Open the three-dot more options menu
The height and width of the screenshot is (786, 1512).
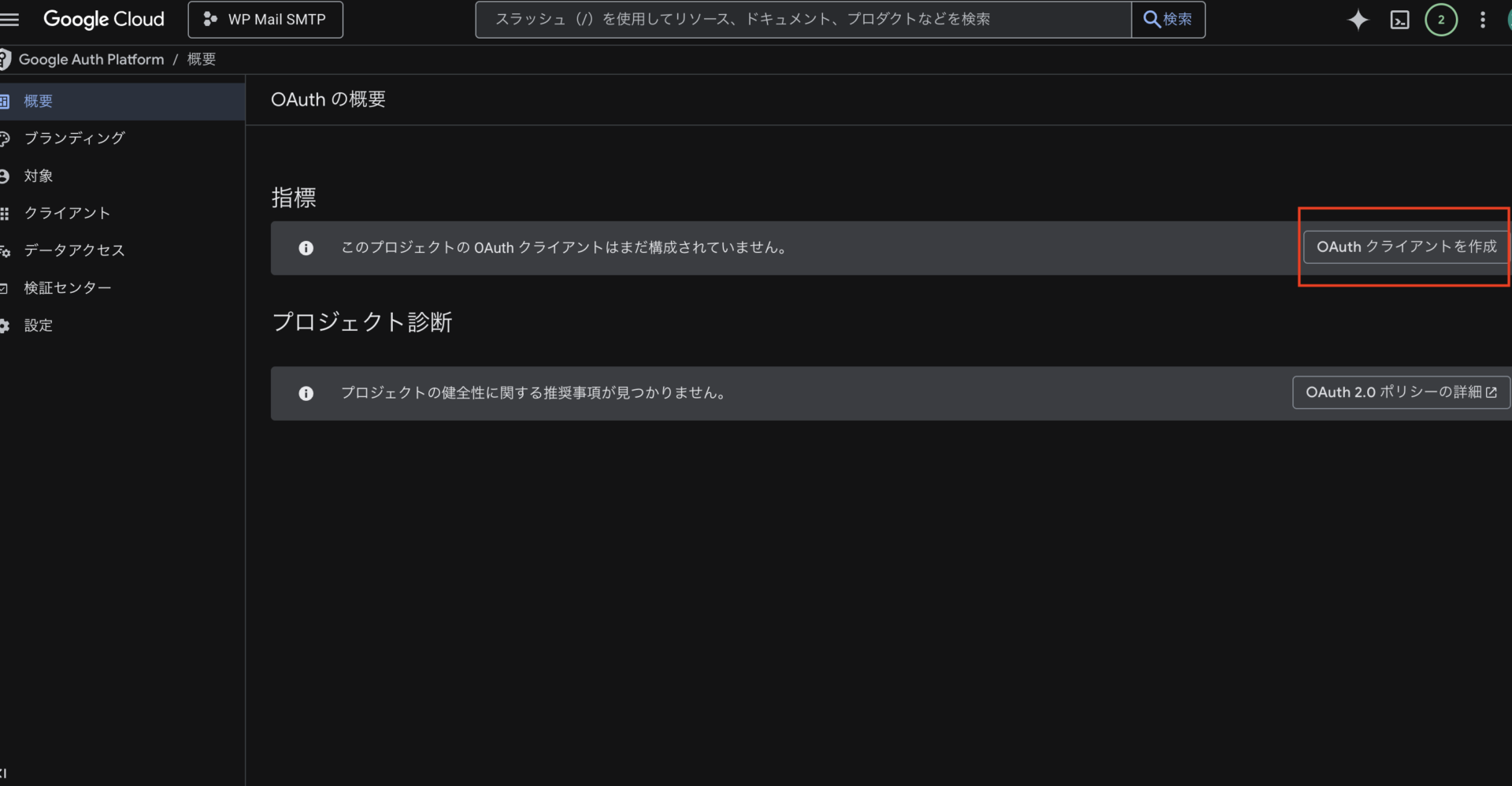[x=1482, y=20]
